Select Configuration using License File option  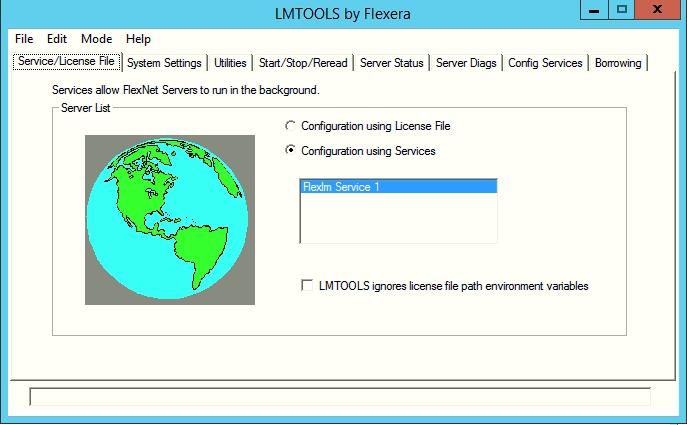pos(291,127)
